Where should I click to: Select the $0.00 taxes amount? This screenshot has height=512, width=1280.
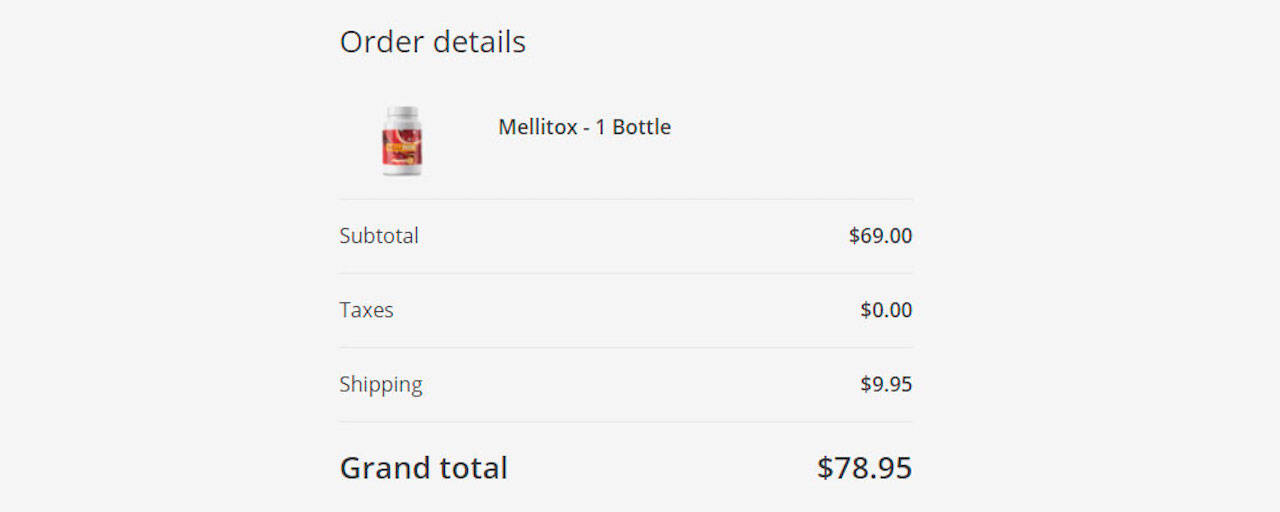click(x=886, y=310)
